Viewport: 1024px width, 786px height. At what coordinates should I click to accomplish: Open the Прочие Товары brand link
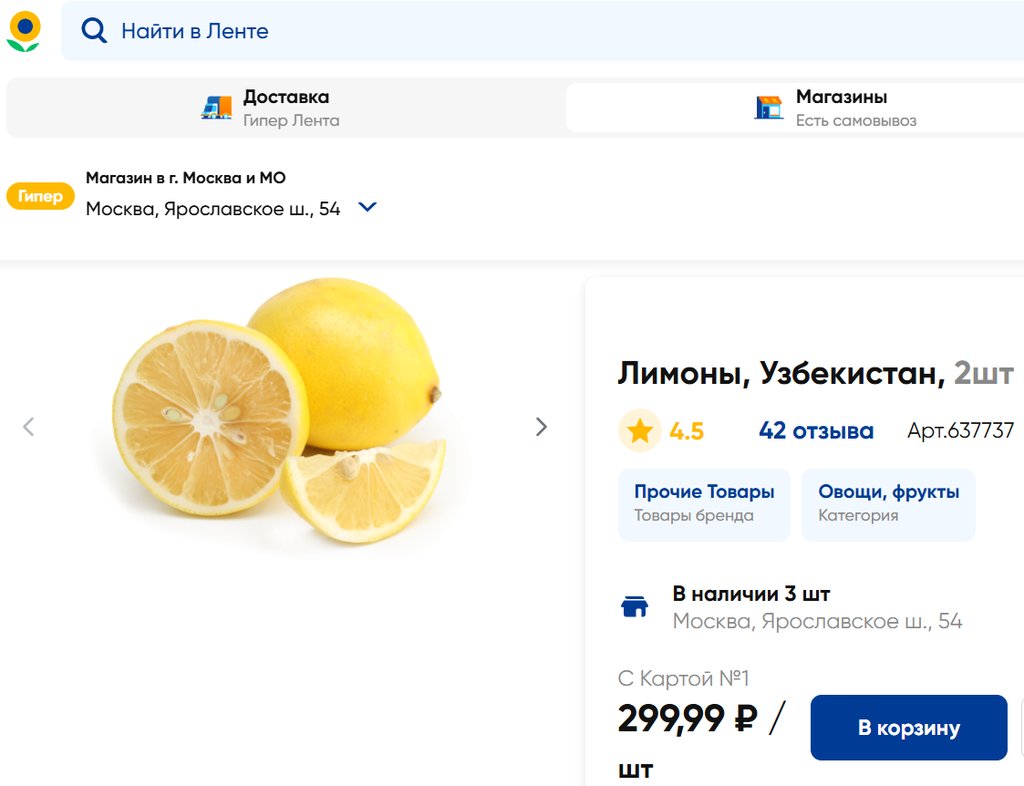click(704, 504)
